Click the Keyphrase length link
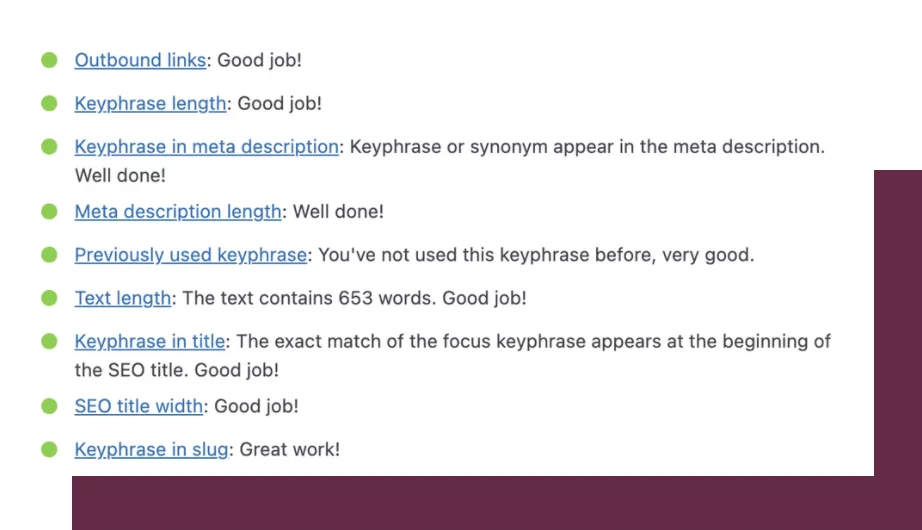922x530 pixels. (x=150, y=104)
